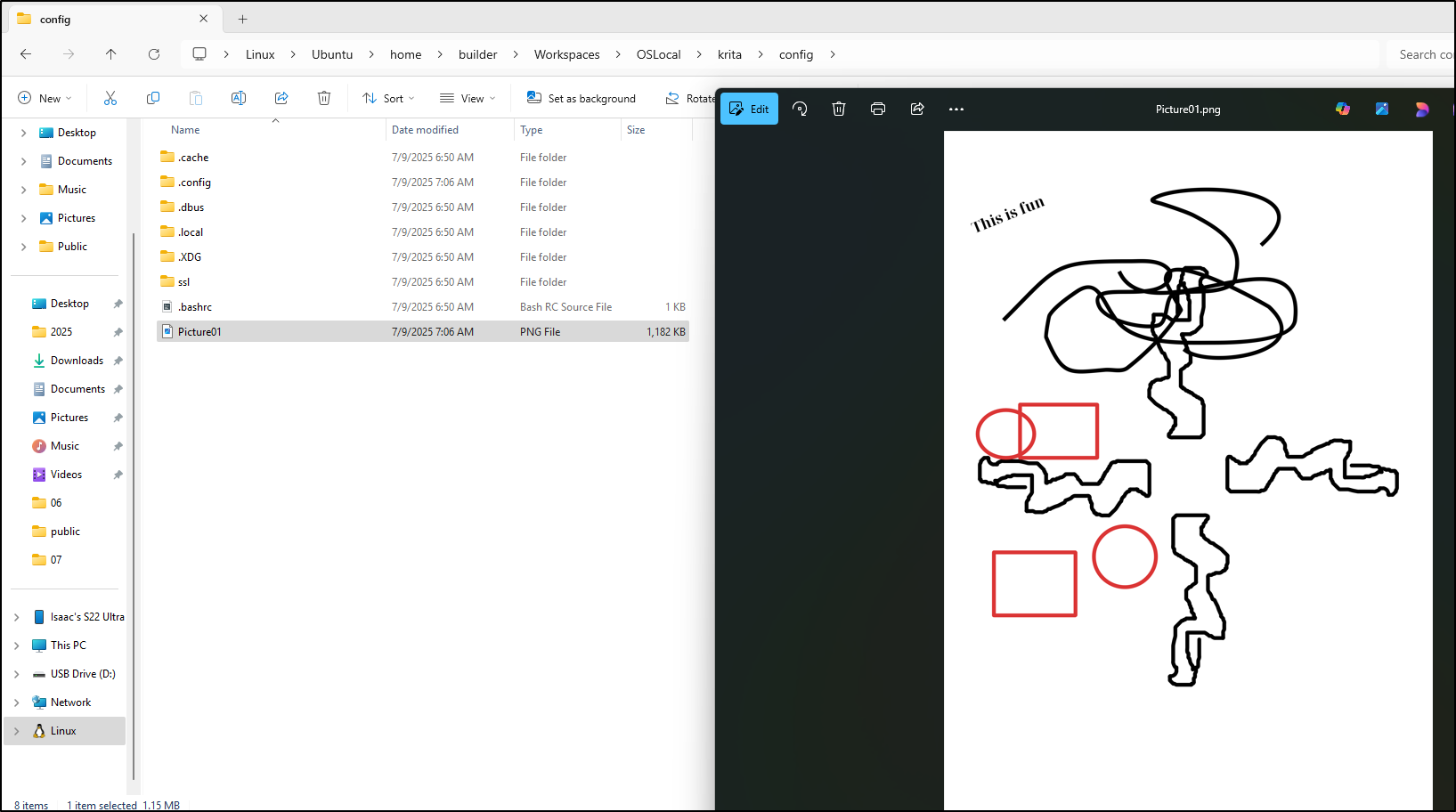Image resolution: width=1456 pixels, height=812 pixels.
Task: Go back with the left arrow
Action: pos(26,54)
